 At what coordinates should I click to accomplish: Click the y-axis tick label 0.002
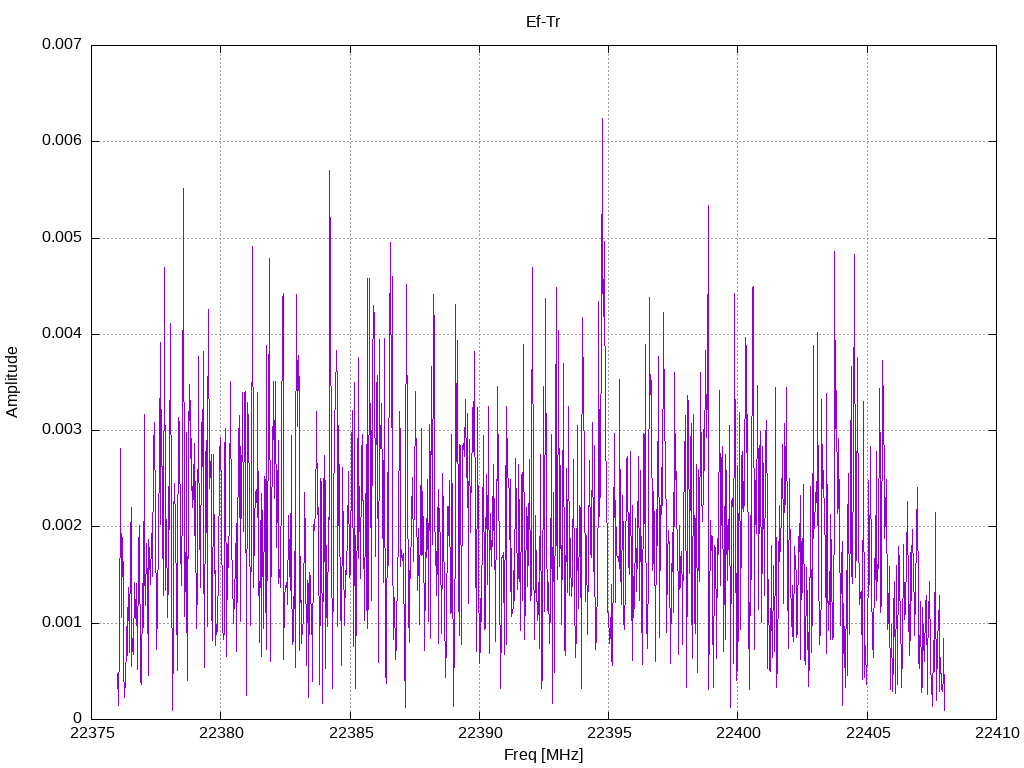62,525
